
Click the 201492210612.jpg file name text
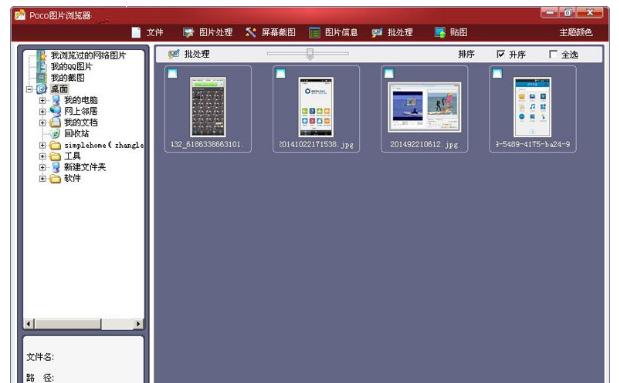(x=424, y=145)
